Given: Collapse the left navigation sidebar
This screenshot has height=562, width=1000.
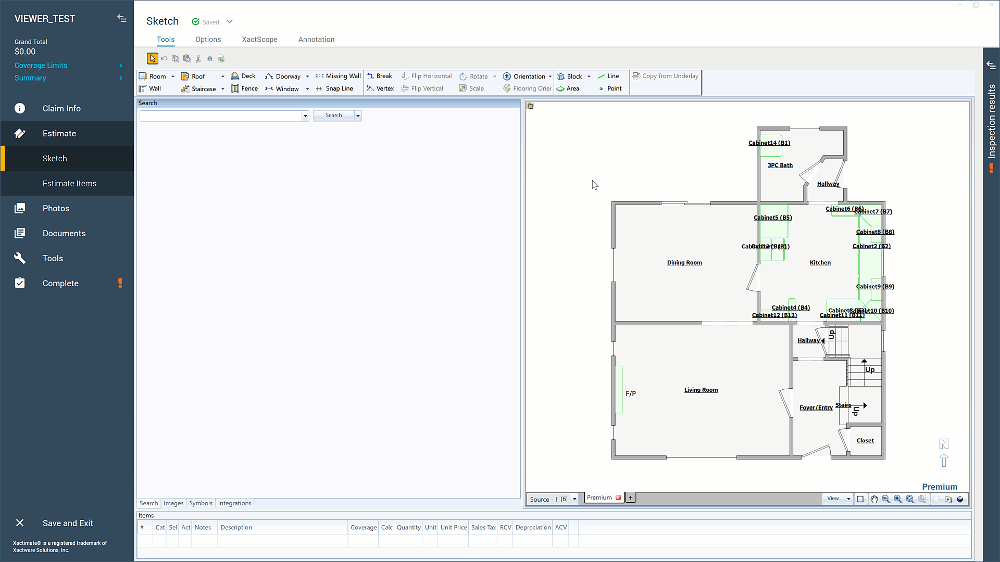Looking at the screenshot, I should click(121, 18).
